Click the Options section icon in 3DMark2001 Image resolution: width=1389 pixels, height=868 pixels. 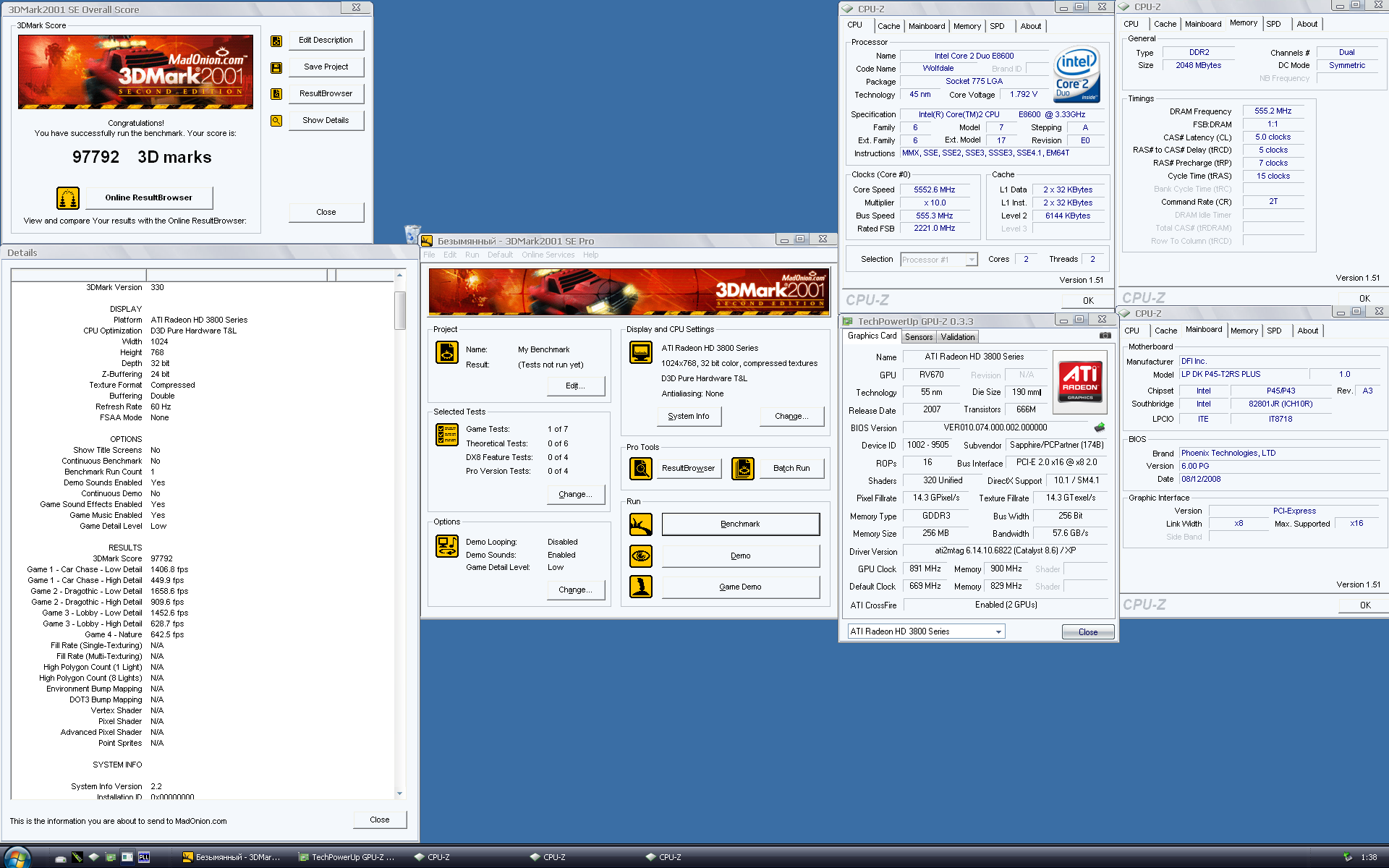(447, 546)
